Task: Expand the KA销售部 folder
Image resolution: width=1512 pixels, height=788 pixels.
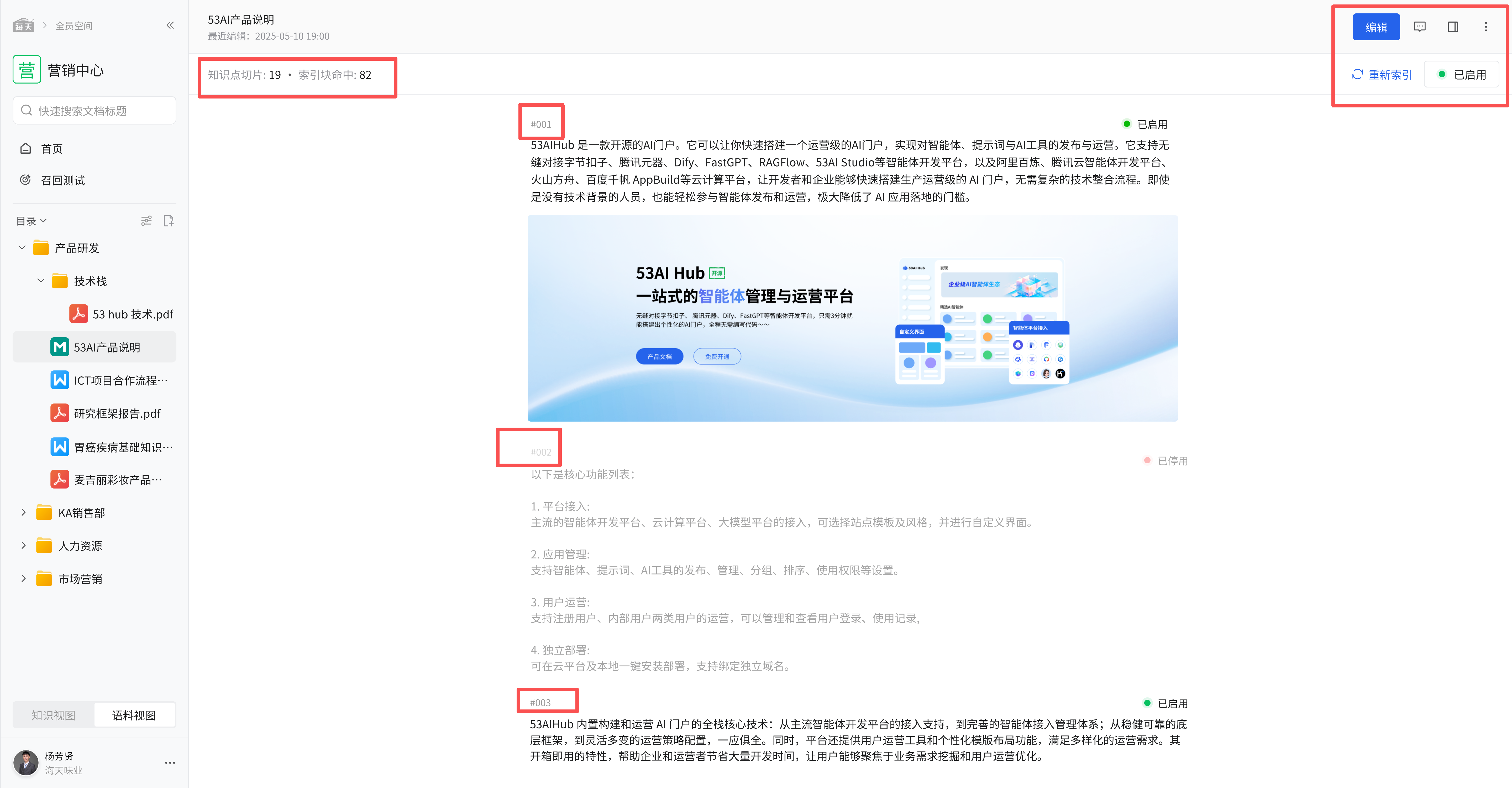Action: [x=23, y=513]
